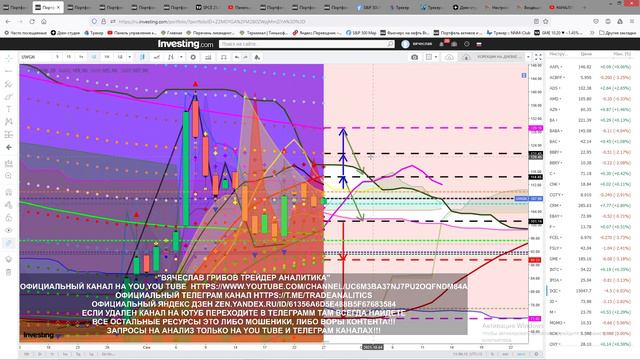
Task: Click the 2021-10-04 date label on time axis
Action: click(x=373, y=347)
